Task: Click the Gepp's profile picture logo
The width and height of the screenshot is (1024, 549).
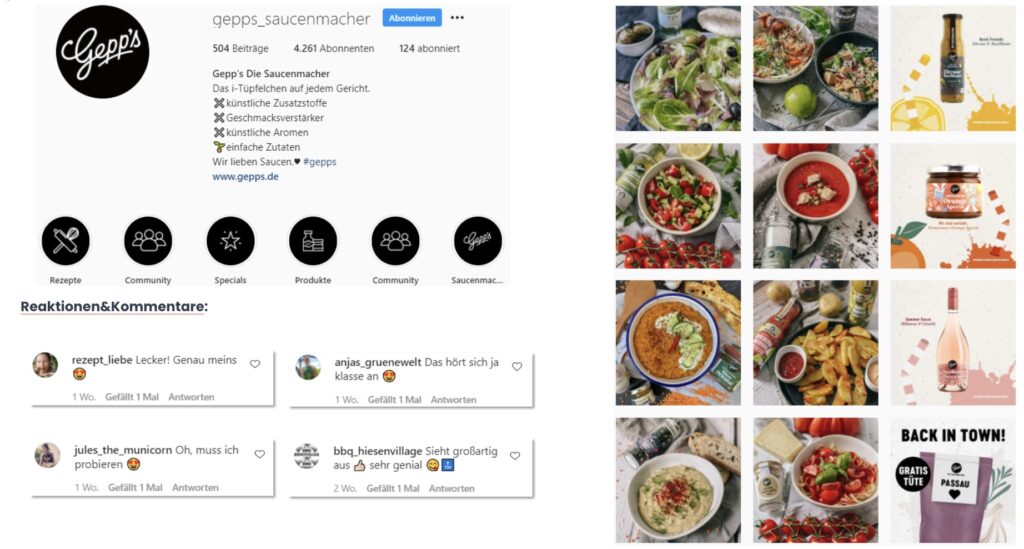Action: tap(103, 52)
